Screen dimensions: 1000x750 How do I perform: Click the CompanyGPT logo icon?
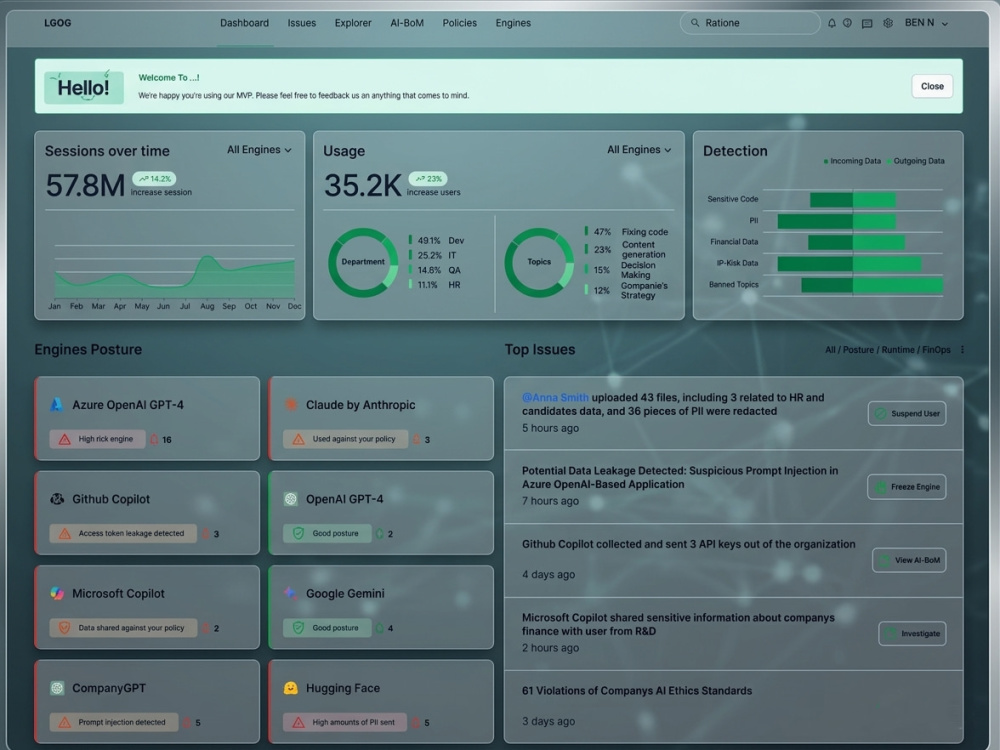coord(57,688)
